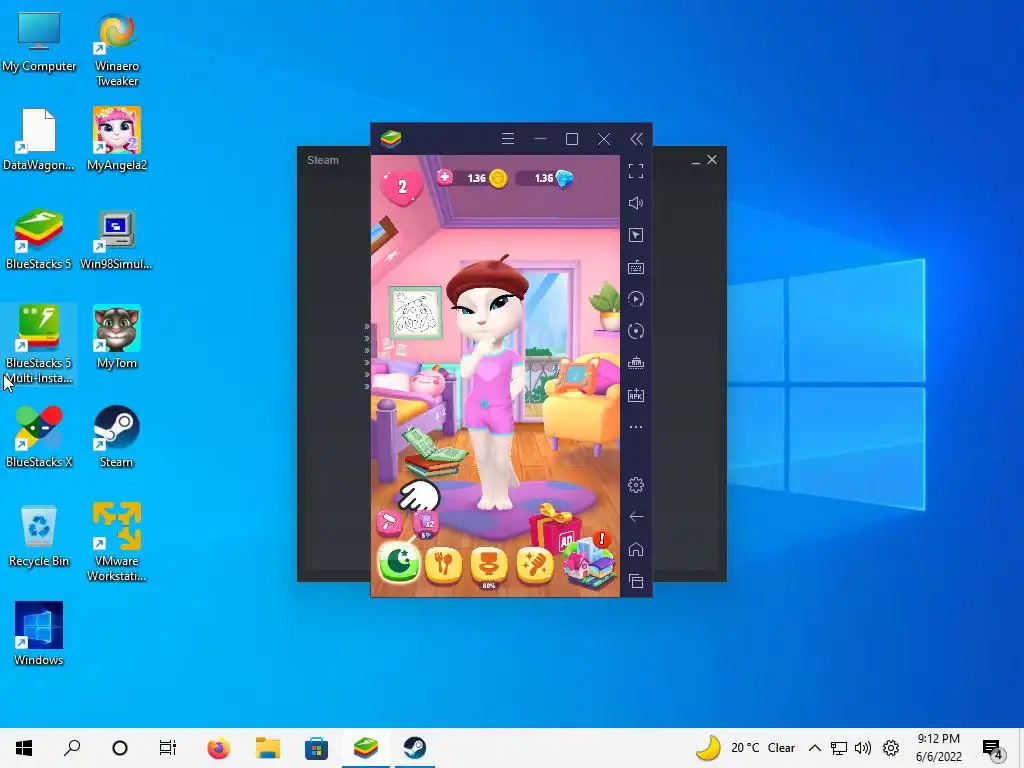The height and width of the screenshot is (768, 1024).
Task: Launch Firefox from the taskbar
Action: coord(219,748)
